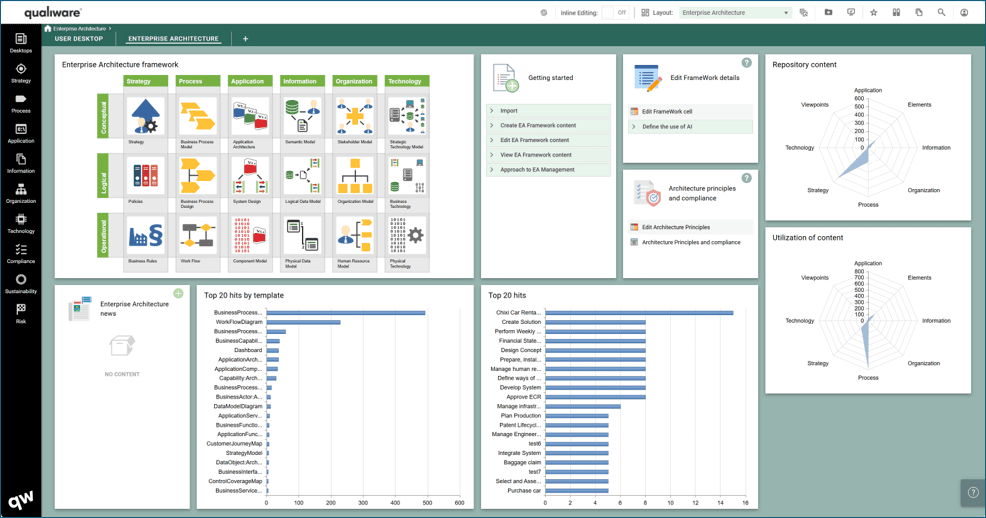The width and height of the screenshot is (986, 518).
Task: Click the Business Rules framework icon
Action: (146, 236)
